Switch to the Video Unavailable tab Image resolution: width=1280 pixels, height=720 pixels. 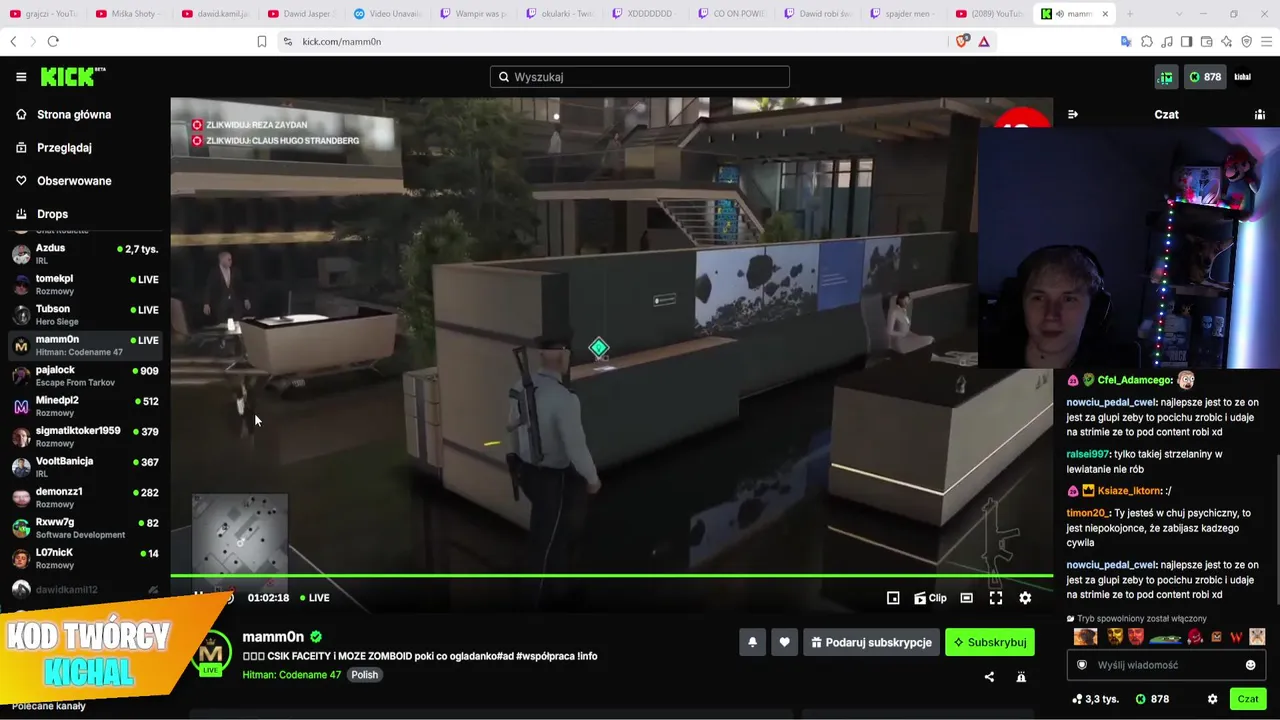pyautogui.click(x=387, y=14)
